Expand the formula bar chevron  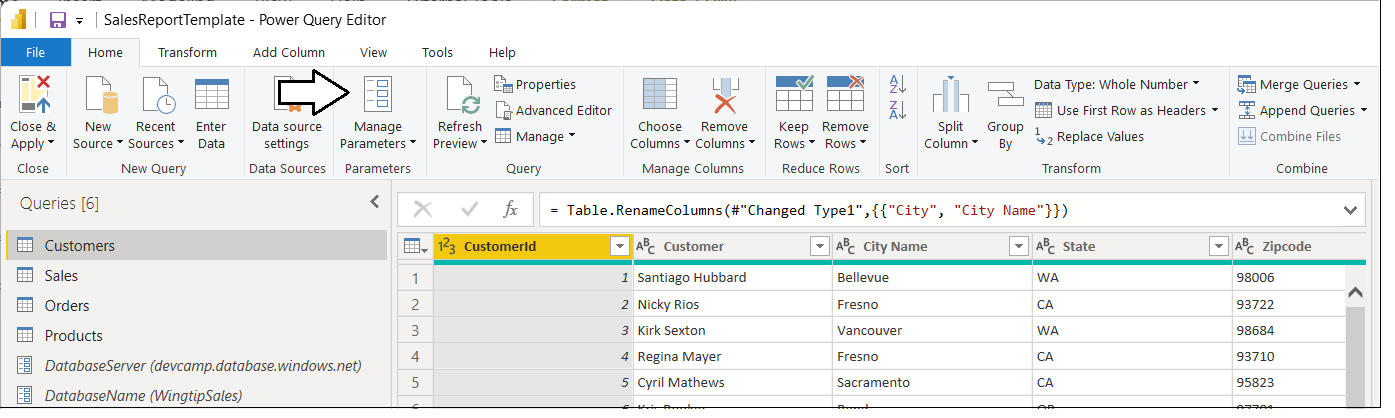coord(1351,210)
